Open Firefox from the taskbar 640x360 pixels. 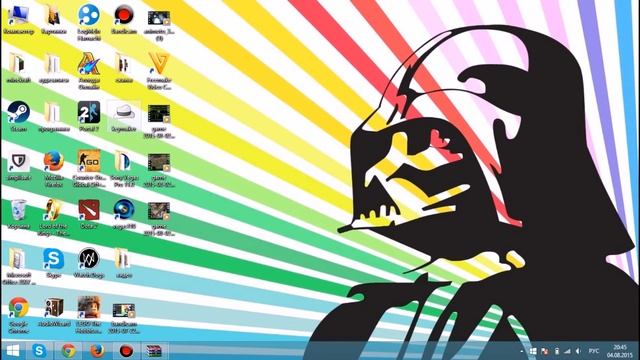97,351
